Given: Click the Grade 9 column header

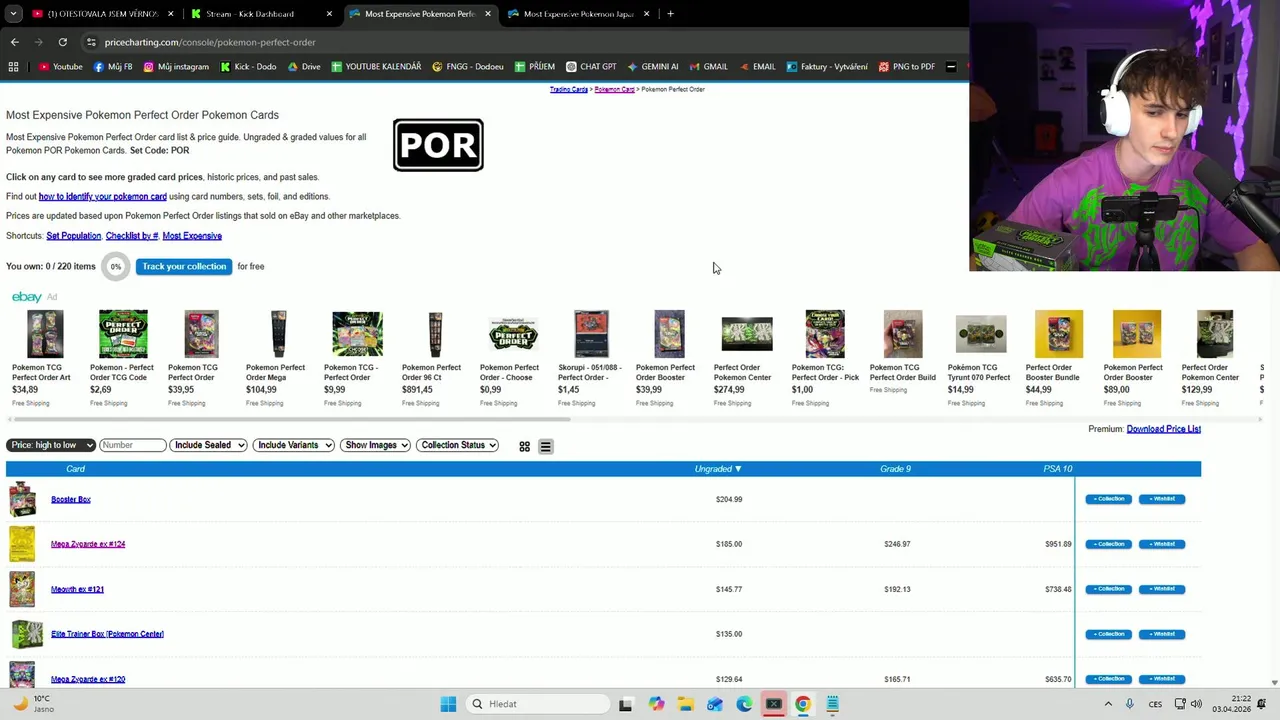Looking at the screenshot, I should [x=895, y=469].
